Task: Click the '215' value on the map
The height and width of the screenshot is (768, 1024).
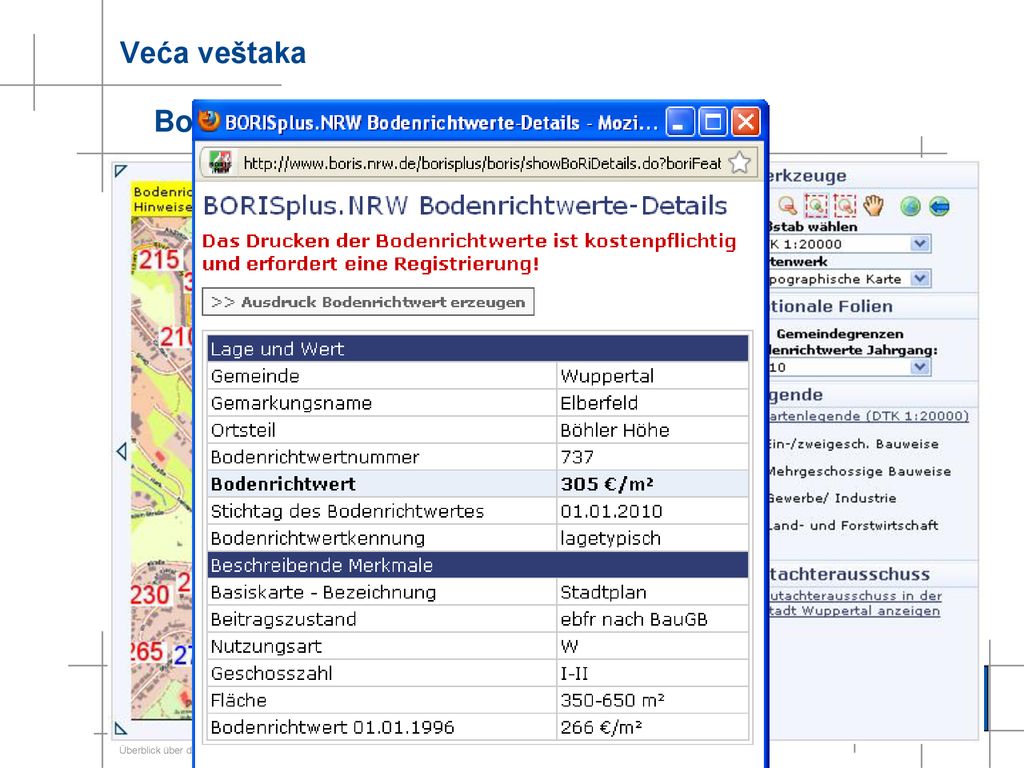Action: point(159,259)
